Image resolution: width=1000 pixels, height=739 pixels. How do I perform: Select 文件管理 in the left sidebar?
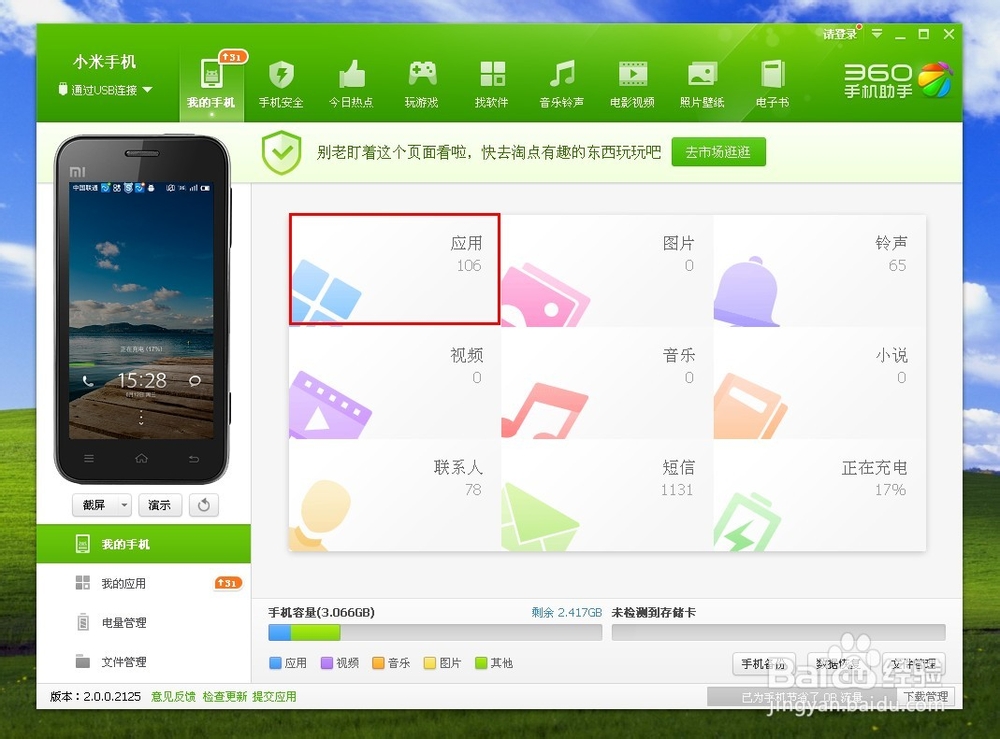coord(143,662)
